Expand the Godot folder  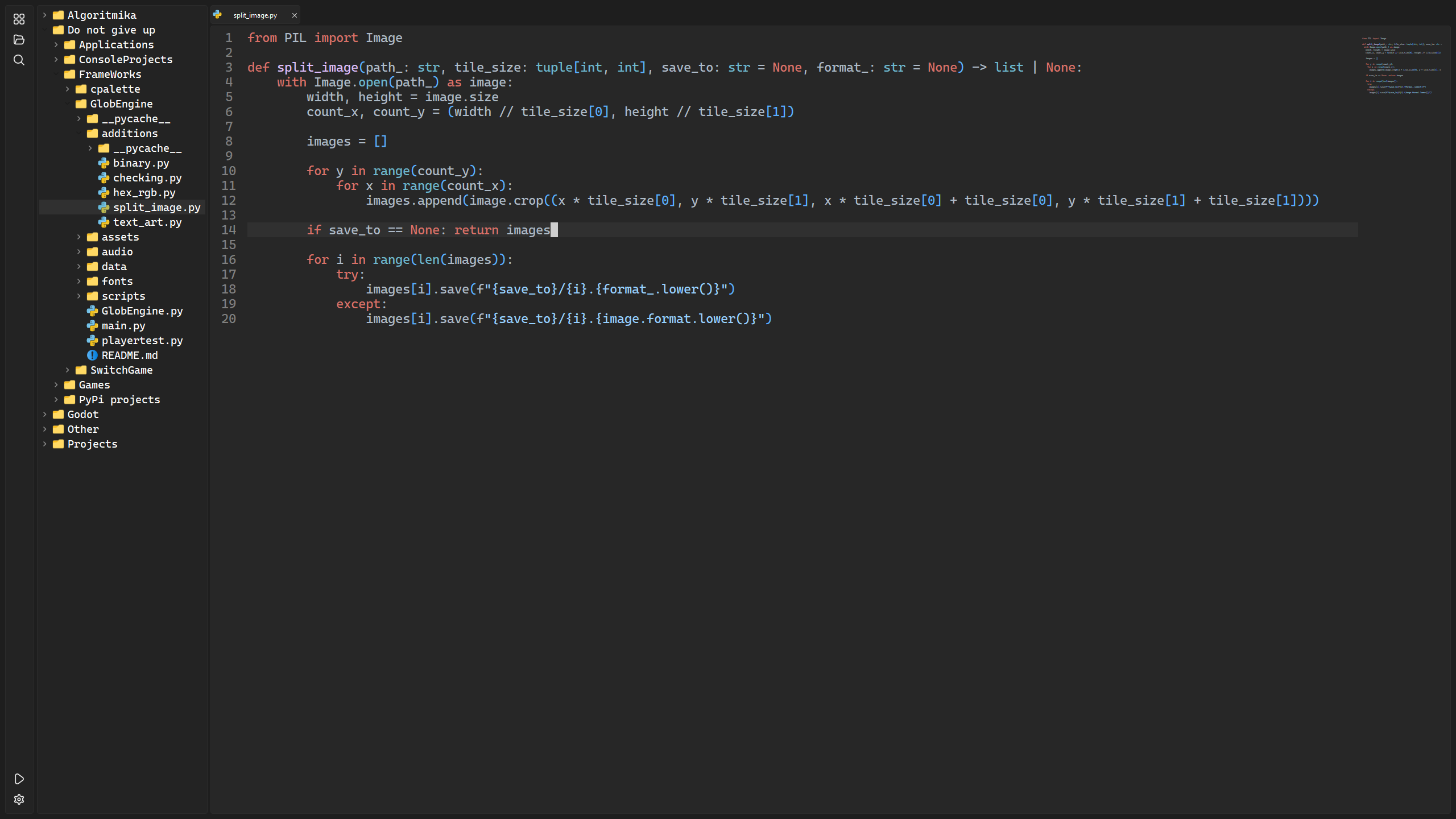pyautogui.click(x=45, y=415)
